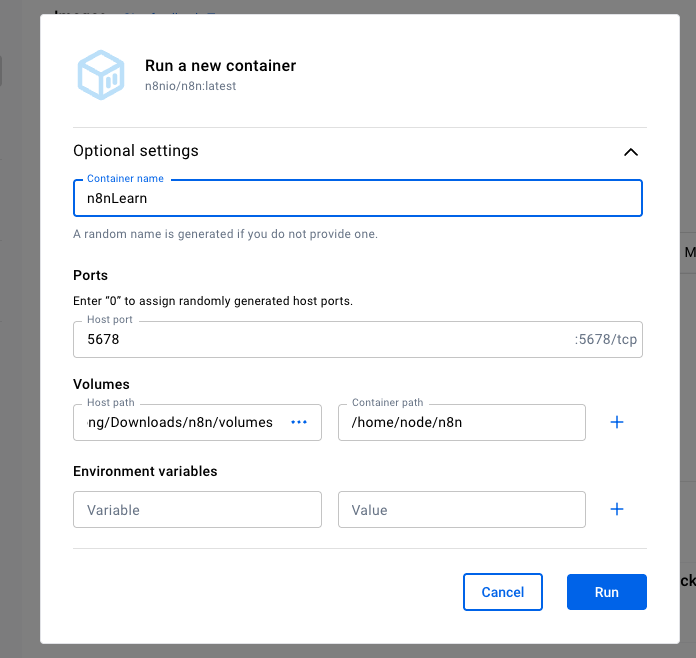Image resolution: width=696 pixels, height=658 pixels.
Task: Click the Optional settings heading
Action: [x=136, y=151]
